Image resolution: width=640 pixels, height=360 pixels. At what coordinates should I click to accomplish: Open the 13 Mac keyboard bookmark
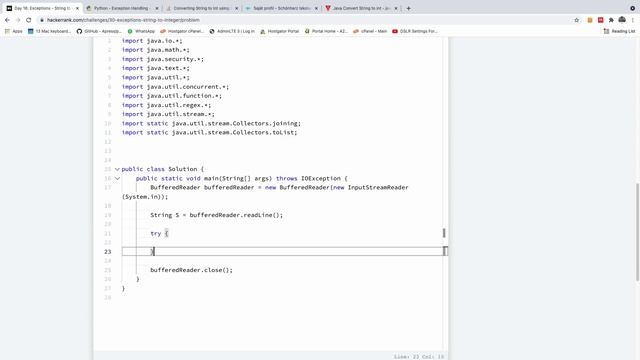click(x=49, y=31)
